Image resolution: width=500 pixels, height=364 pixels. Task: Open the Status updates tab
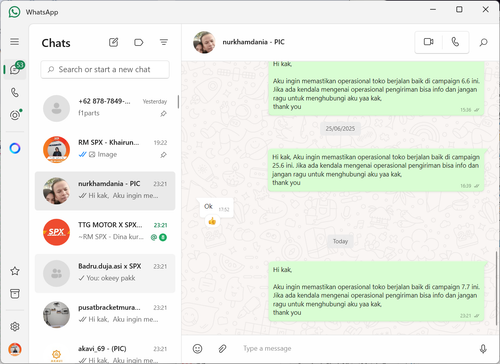pos(15,115)
